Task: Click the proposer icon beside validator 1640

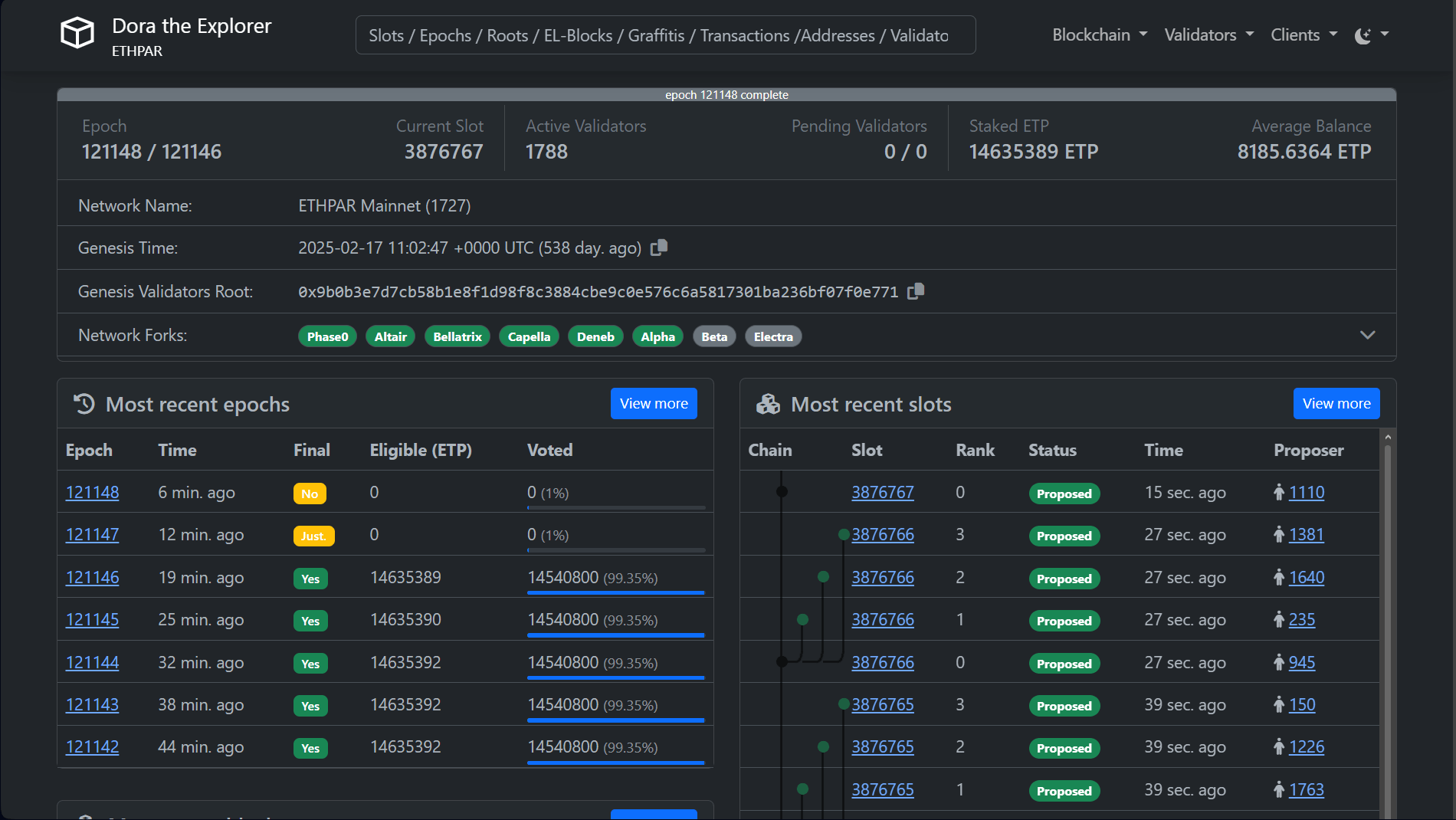Action: [1279, 577]
